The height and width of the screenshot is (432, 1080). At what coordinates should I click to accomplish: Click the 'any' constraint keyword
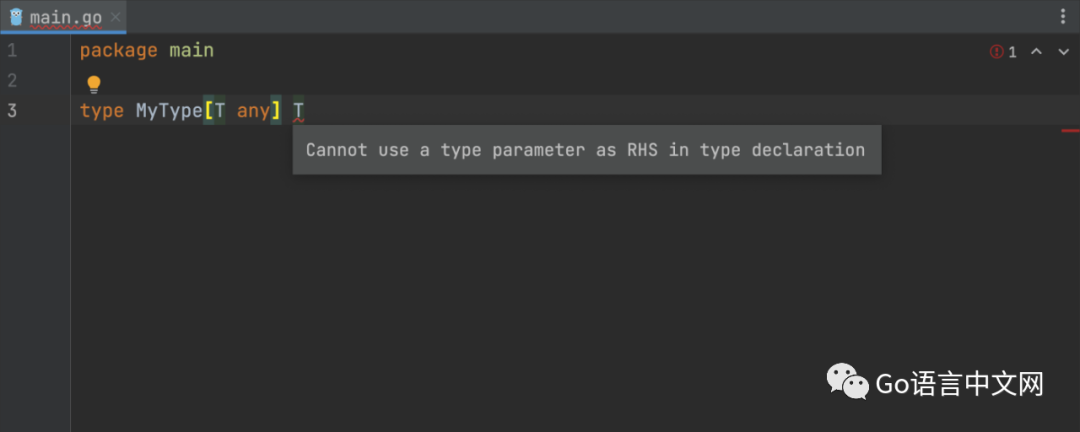click(253, 111)
